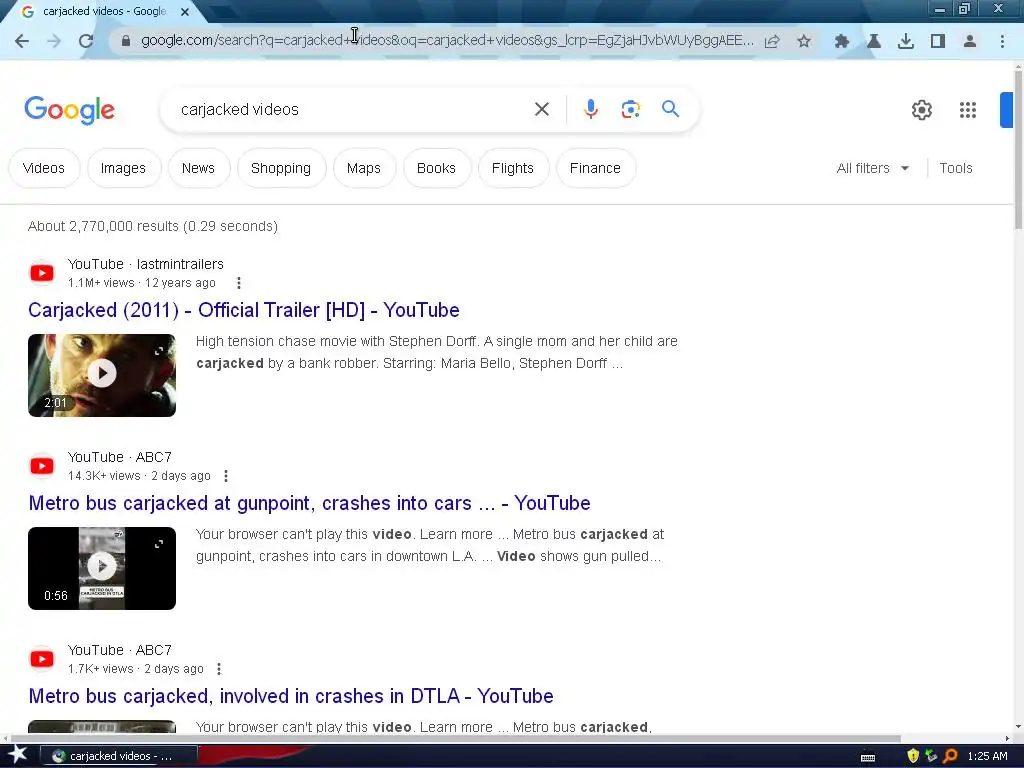Image resolution: width=1024 pixels, height=768 pixels.
Task: Reload the page with the refresh icon
Action: coord(86,41)
